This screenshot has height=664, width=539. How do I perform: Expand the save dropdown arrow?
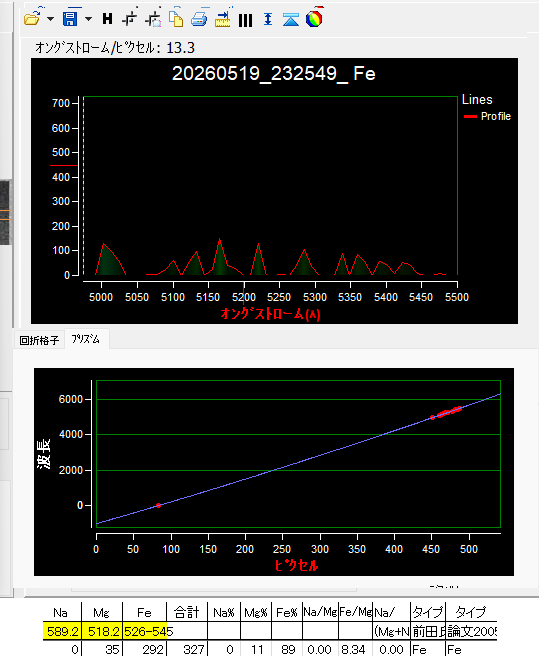pyautogui.click(x=88, y=19)
